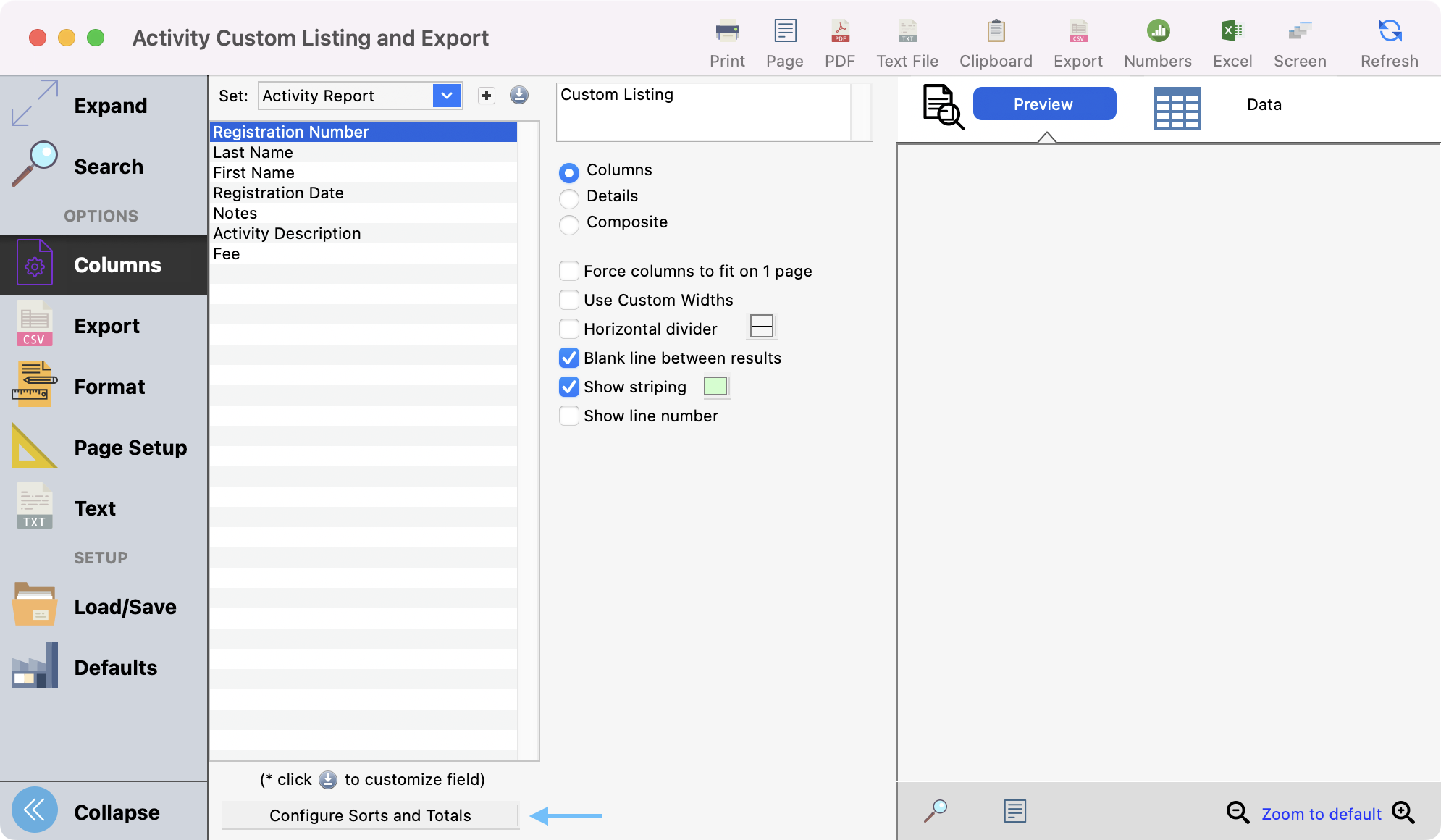Switch to the Data tab
The height and width of the screenshot is (840, 1441).
1264,105
